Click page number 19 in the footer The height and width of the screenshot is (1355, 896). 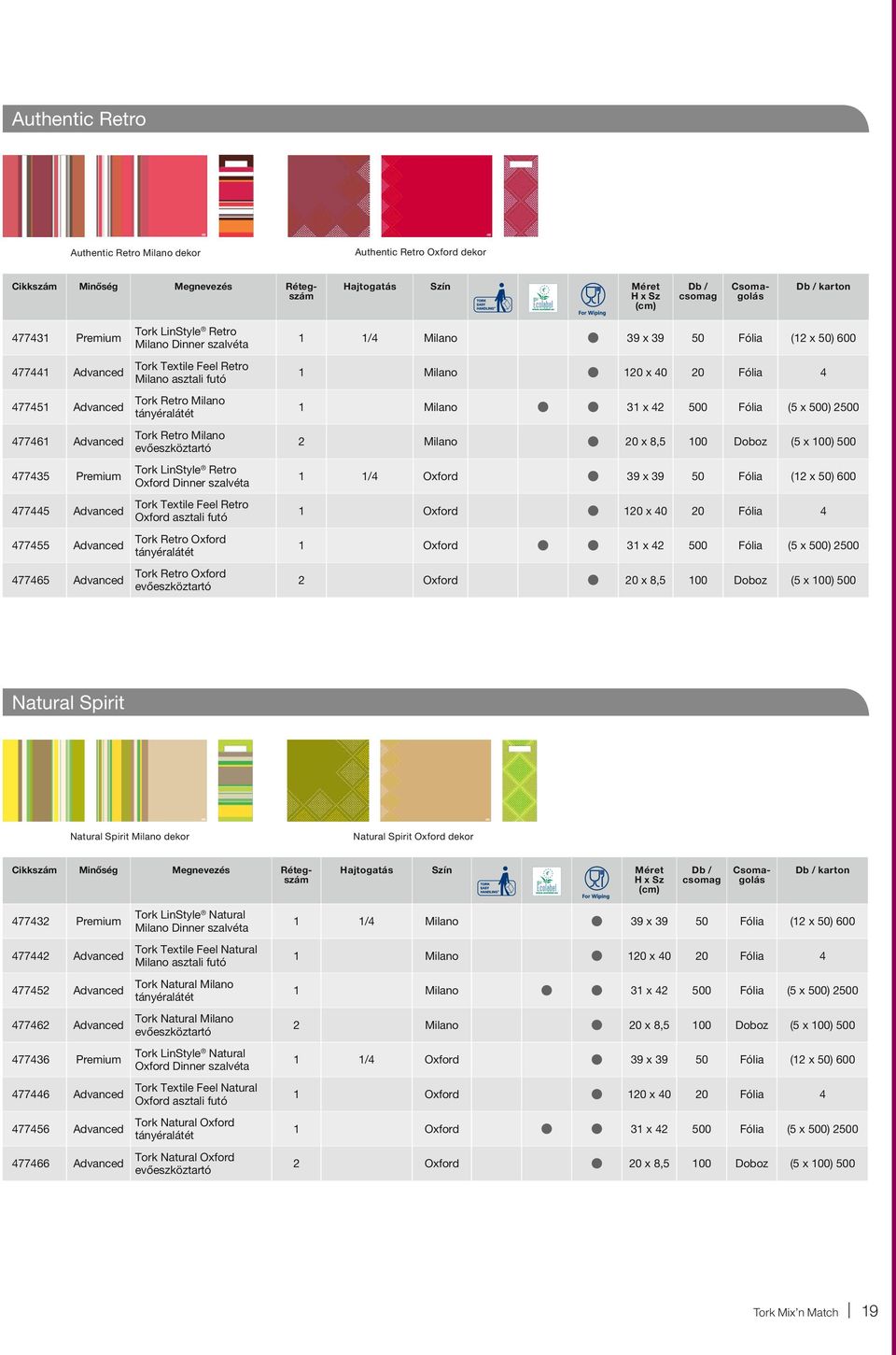(x=870, y=1311)
